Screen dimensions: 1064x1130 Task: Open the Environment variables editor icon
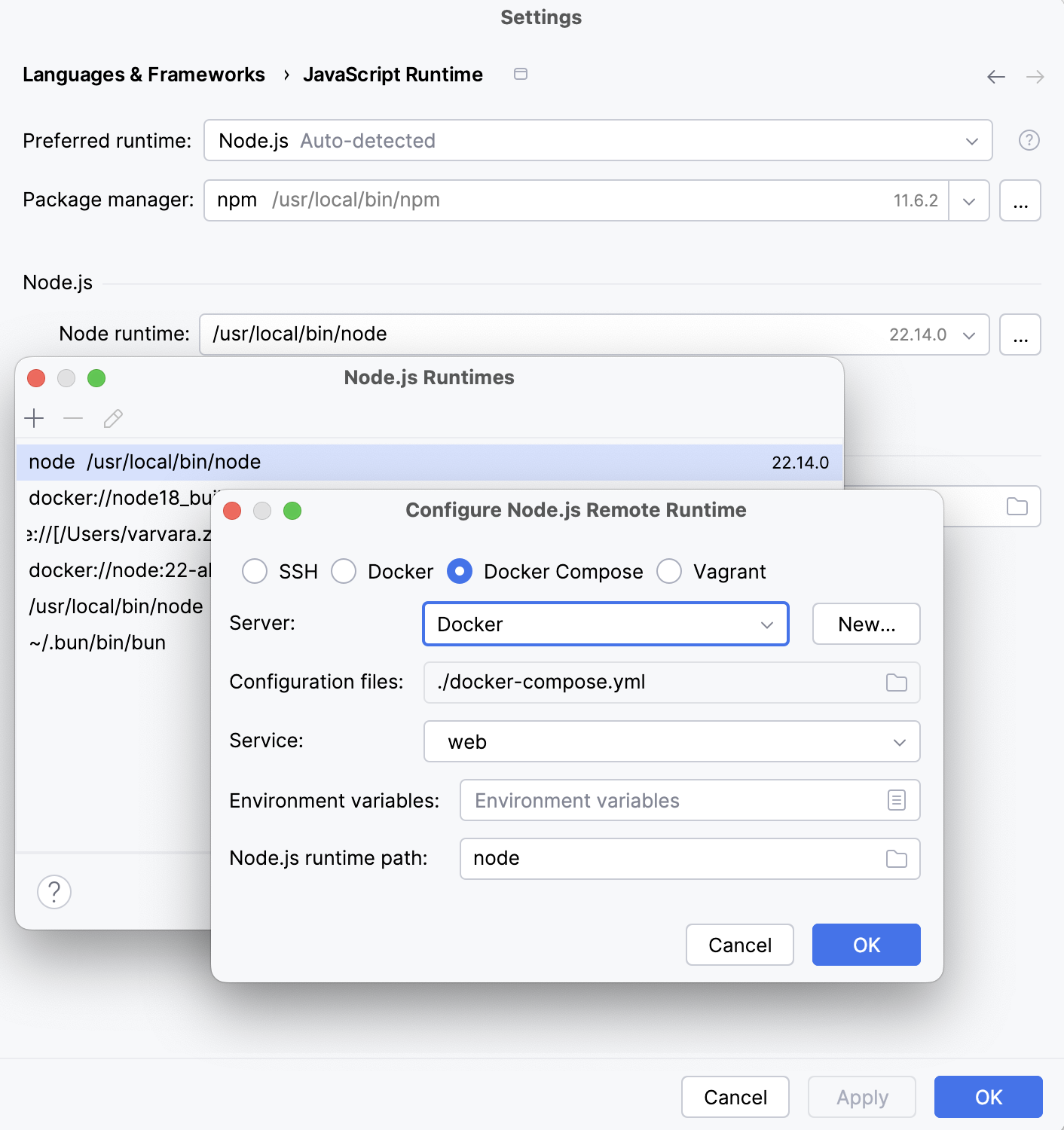click(896, 800)
